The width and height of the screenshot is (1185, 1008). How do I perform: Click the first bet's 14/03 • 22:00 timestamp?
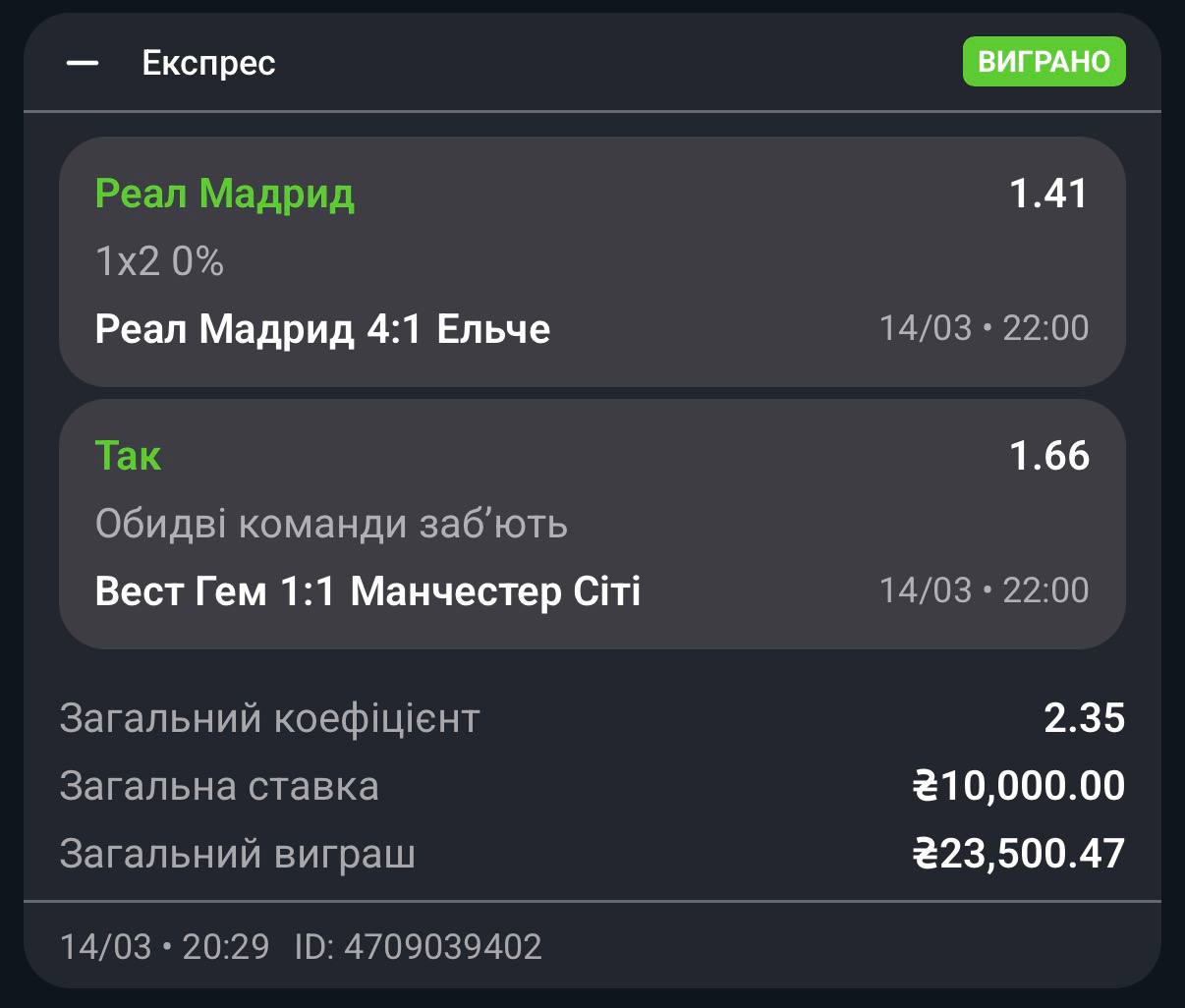(x=984, y=328)
